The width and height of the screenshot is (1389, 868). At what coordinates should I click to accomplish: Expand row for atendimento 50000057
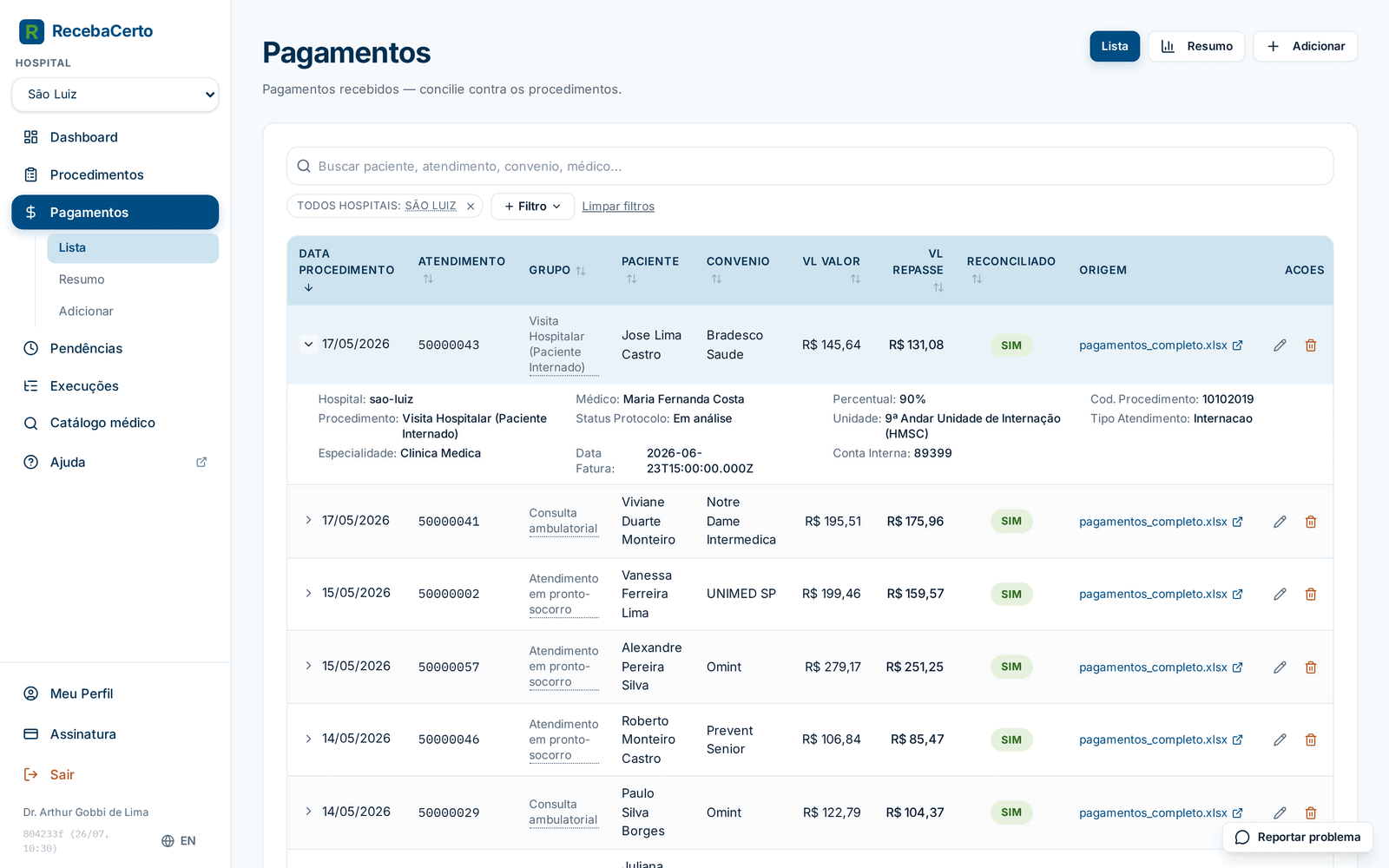tap(308, 667)
